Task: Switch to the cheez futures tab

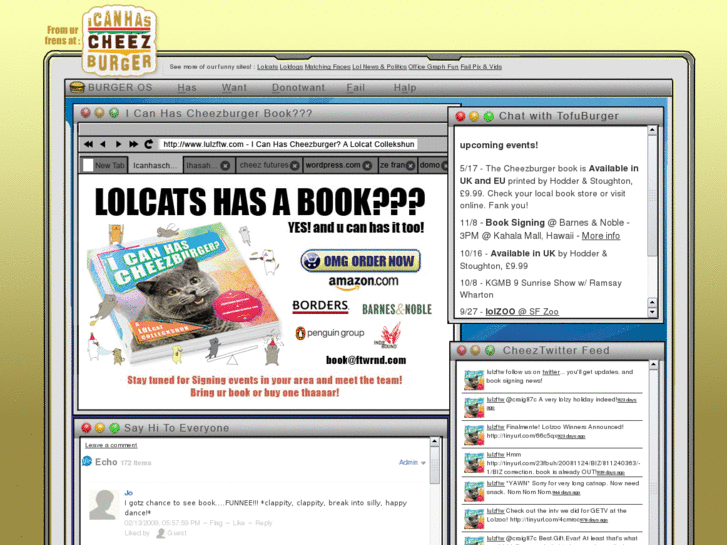Action: click(x=269, y=165)
